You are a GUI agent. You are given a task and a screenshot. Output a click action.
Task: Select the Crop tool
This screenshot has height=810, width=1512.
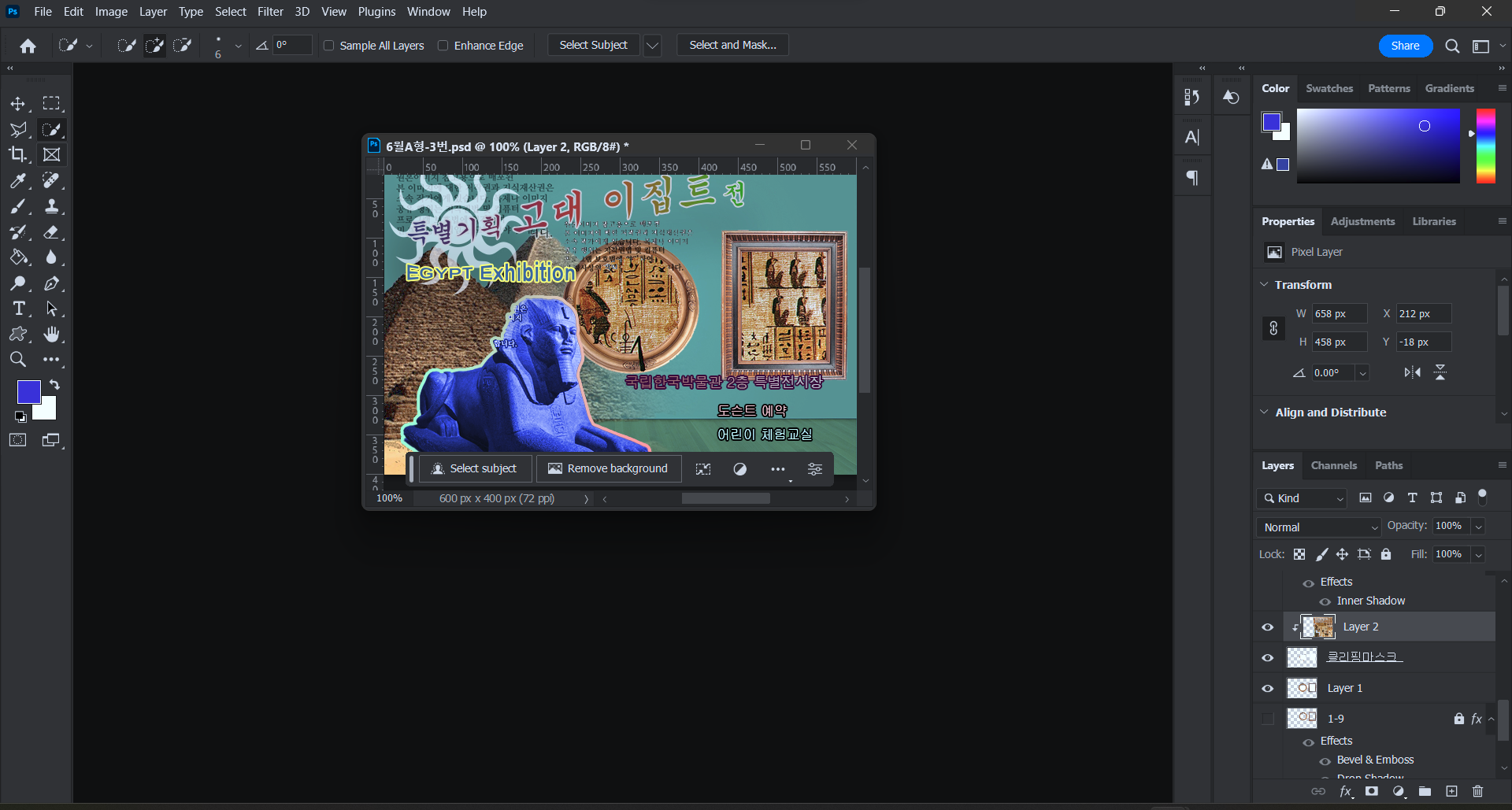17,155
